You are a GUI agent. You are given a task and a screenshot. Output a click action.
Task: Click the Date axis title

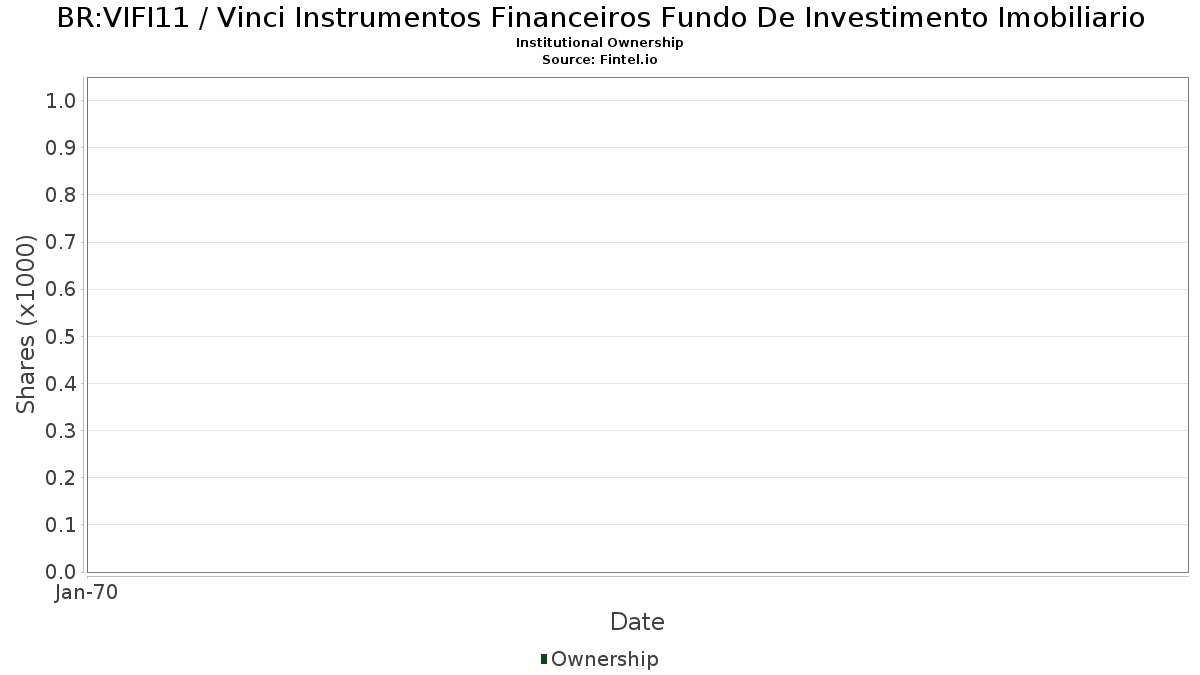637,622
